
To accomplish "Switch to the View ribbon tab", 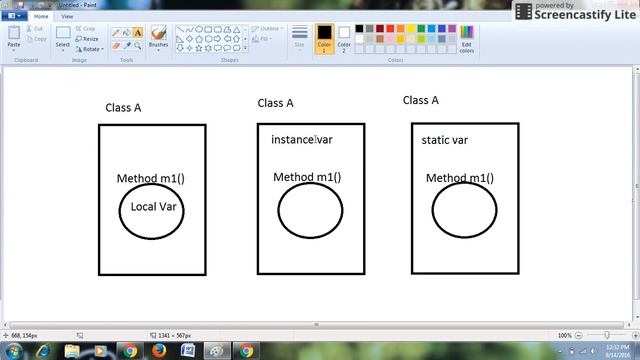I will click(67, 16).
